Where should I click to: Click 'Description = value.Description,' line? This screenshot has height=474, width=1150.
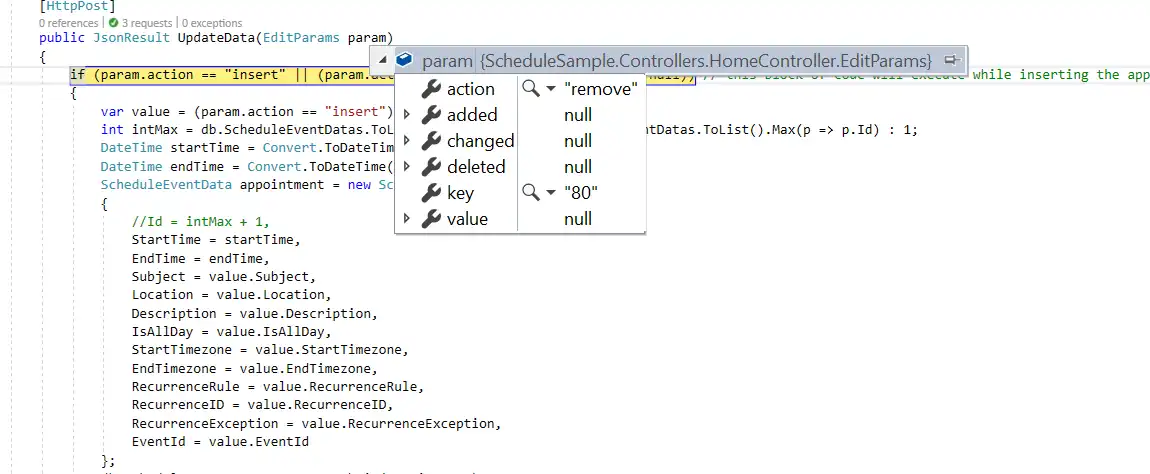(254, 313)
